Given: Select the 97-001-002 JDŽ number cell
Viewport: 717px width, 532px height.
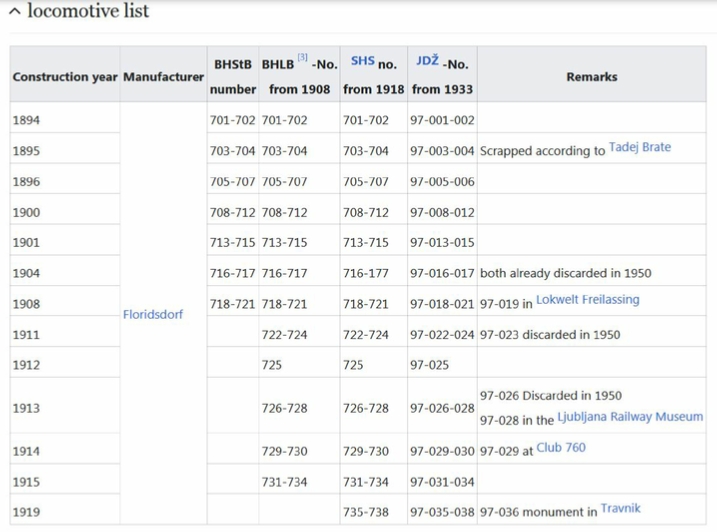Looking at the screenshot, I should click(441, 120).
